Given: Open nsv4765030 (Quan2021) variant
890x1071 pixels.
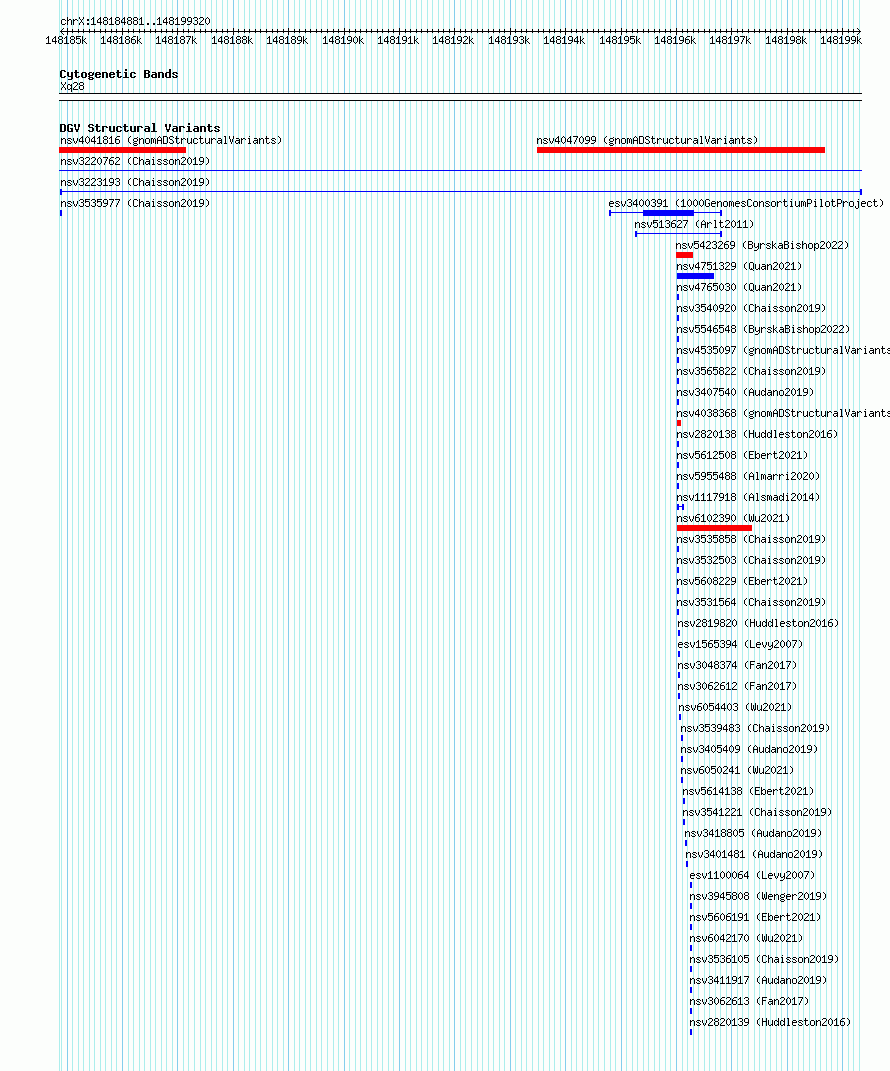Looking at the screenshot, I should (739, 288).
